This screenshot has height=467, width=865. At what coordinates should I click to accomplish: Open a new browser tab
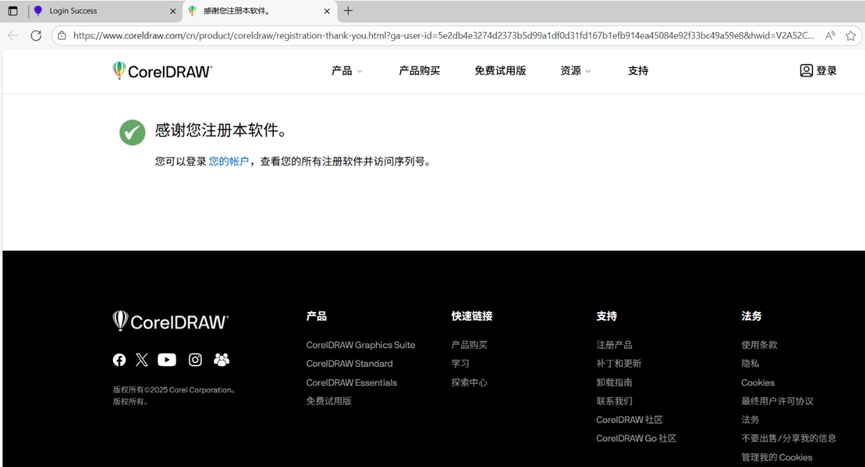click(x=348, y=11)
